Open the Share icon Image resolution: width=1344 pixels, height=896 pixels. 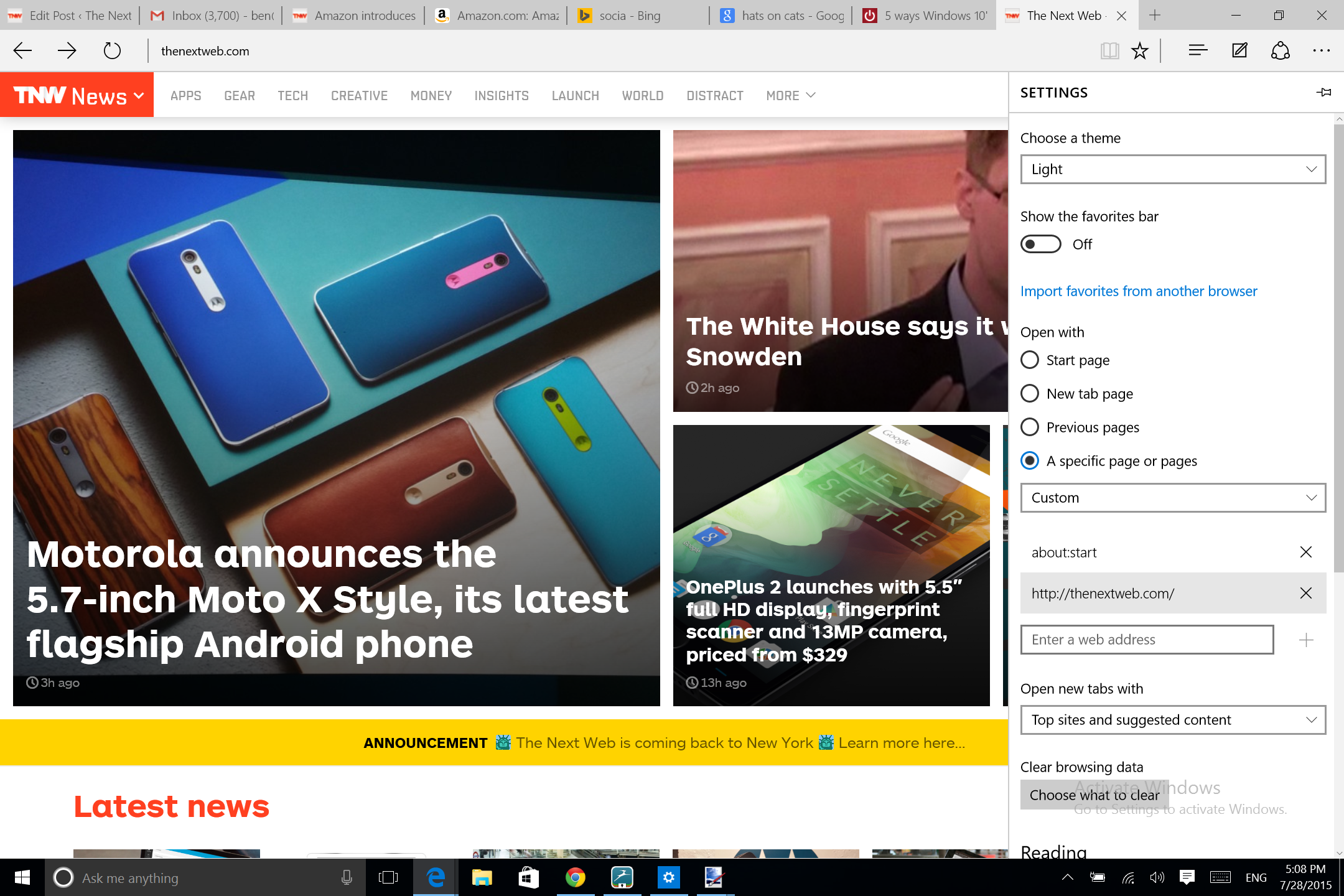coord(1280,50)
